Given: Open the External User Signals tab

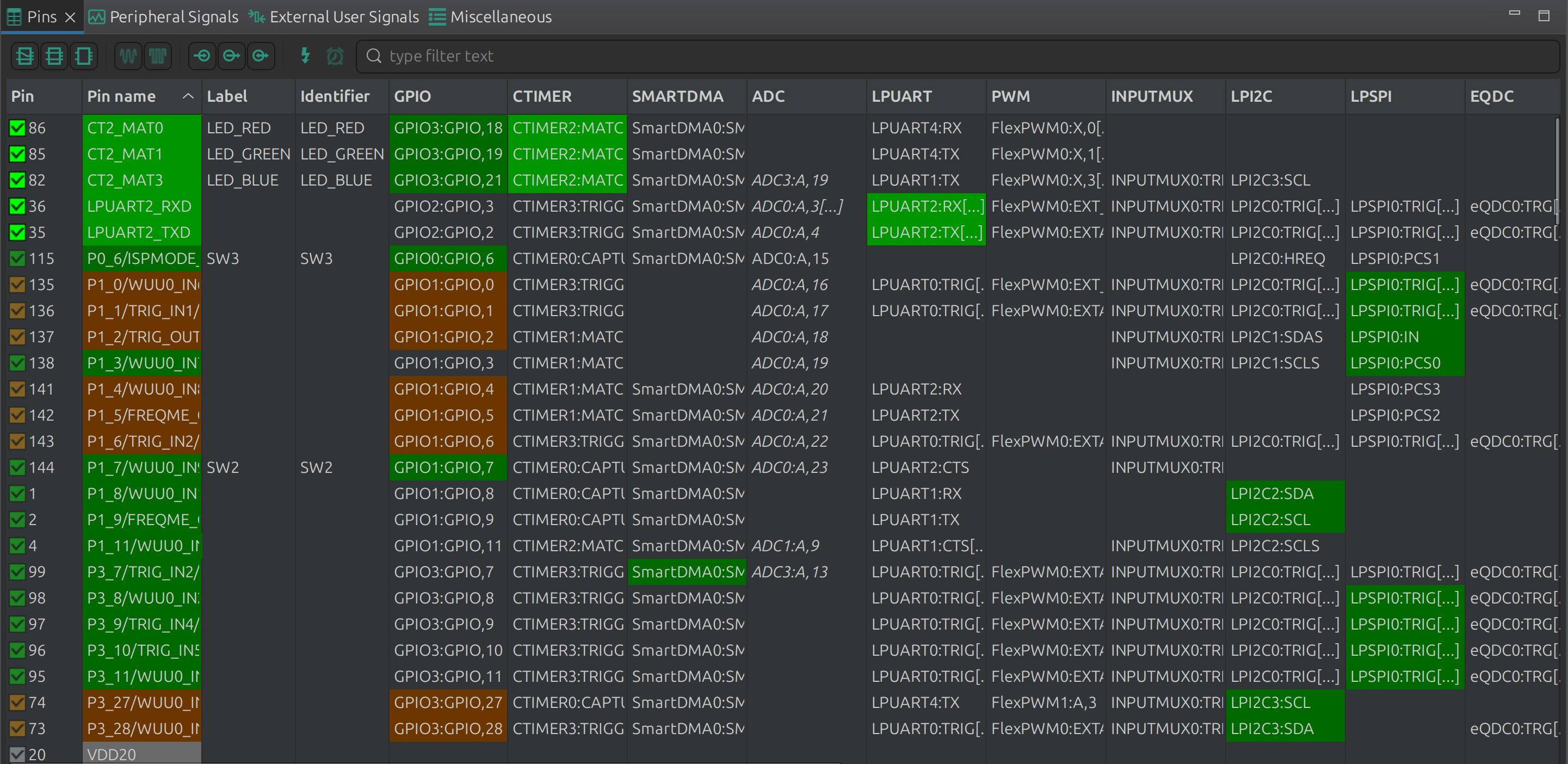Looking at the screenshot, I should tap(334, 17).
